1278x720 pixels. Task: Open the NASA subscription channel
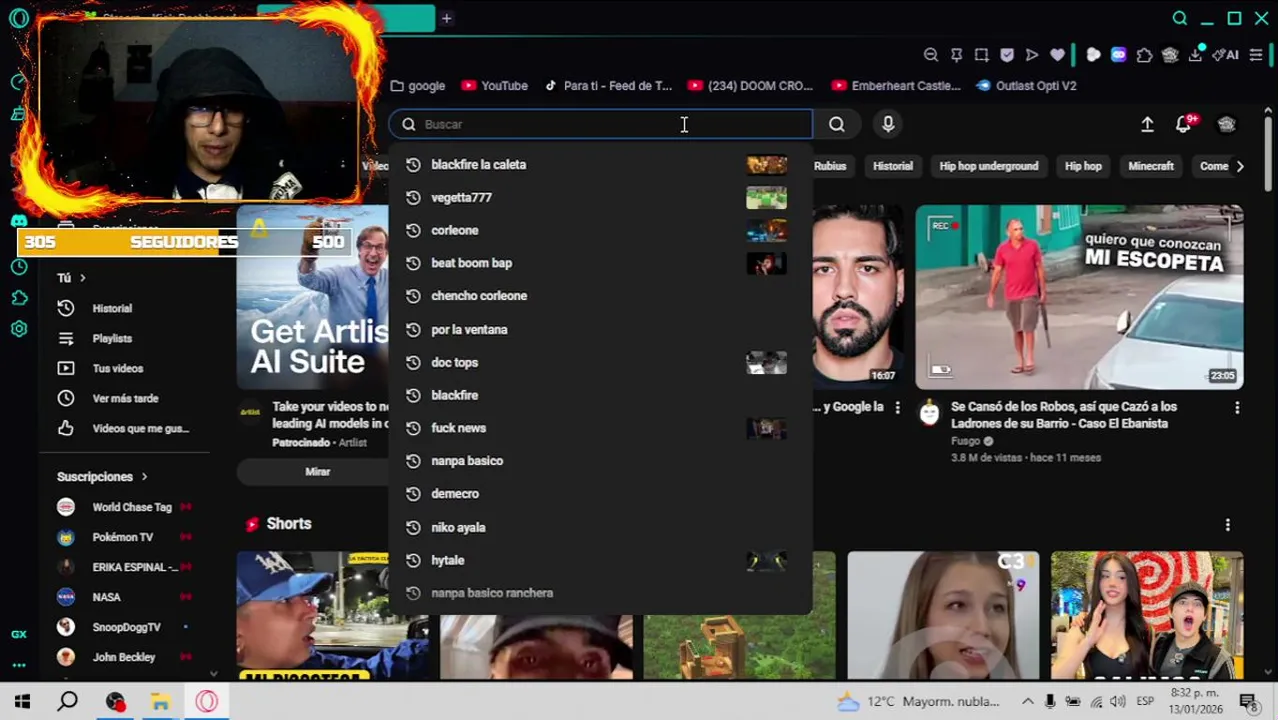[106, 598]
